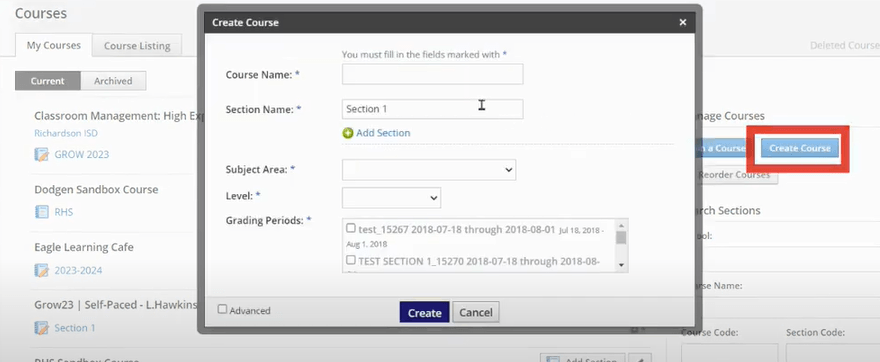Click the Section Name input field

[x=433, y=109]
